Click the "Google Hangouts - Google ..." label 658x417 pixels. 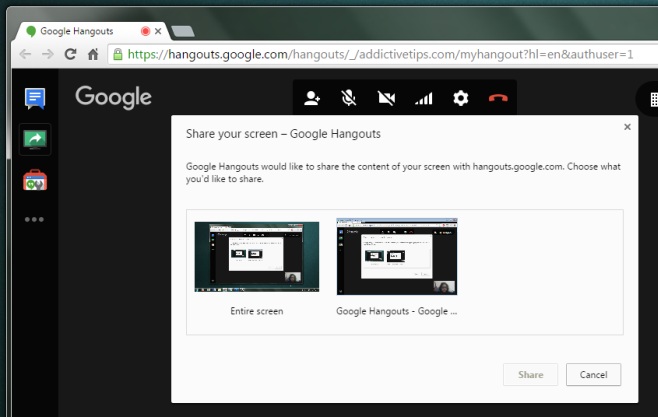click(397, 311)
